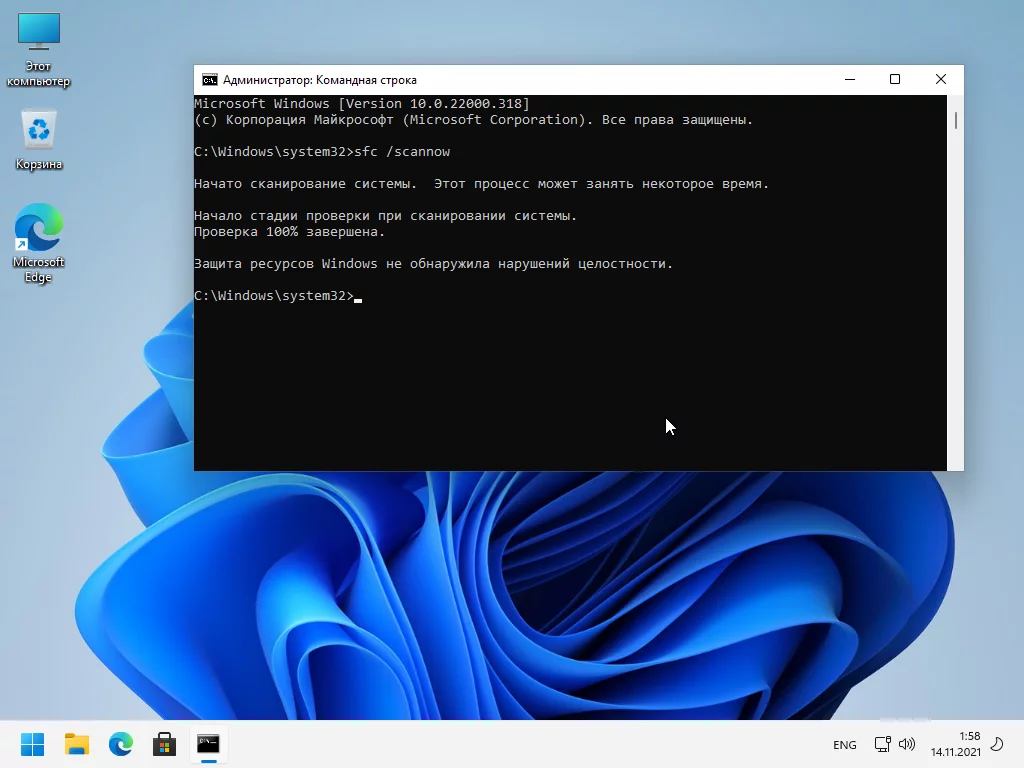Open the network status tray icon

point(882,744)
